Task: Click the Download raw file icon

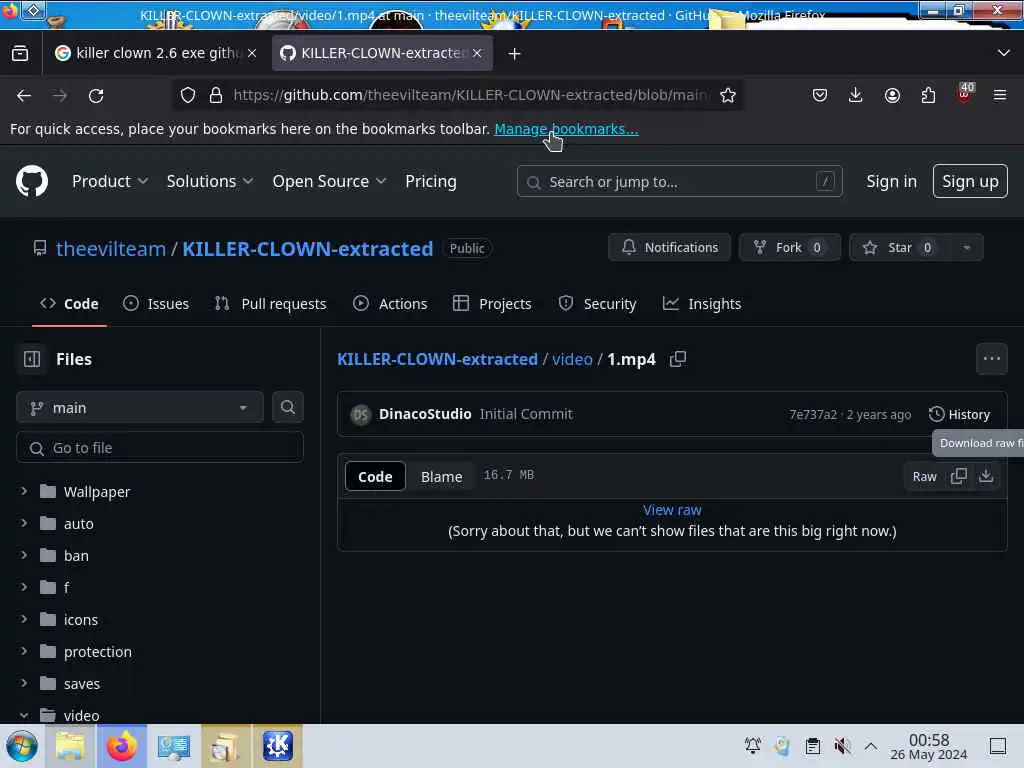Action: 986,476
